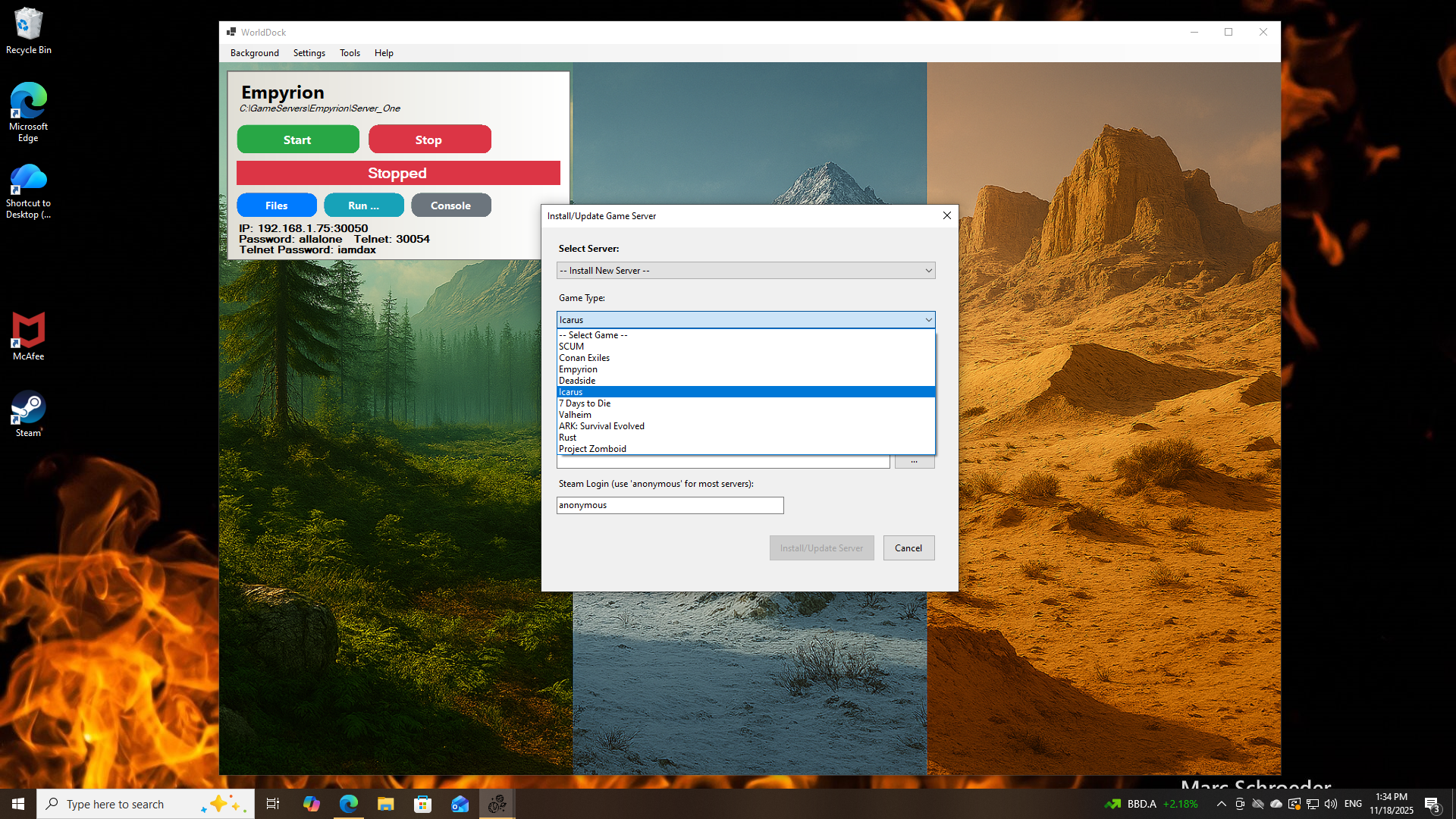Click Cancel in the Install/Update dialog
This screenshot has width=1456, height=819.
pyautogui.click(x=908, y=548)
